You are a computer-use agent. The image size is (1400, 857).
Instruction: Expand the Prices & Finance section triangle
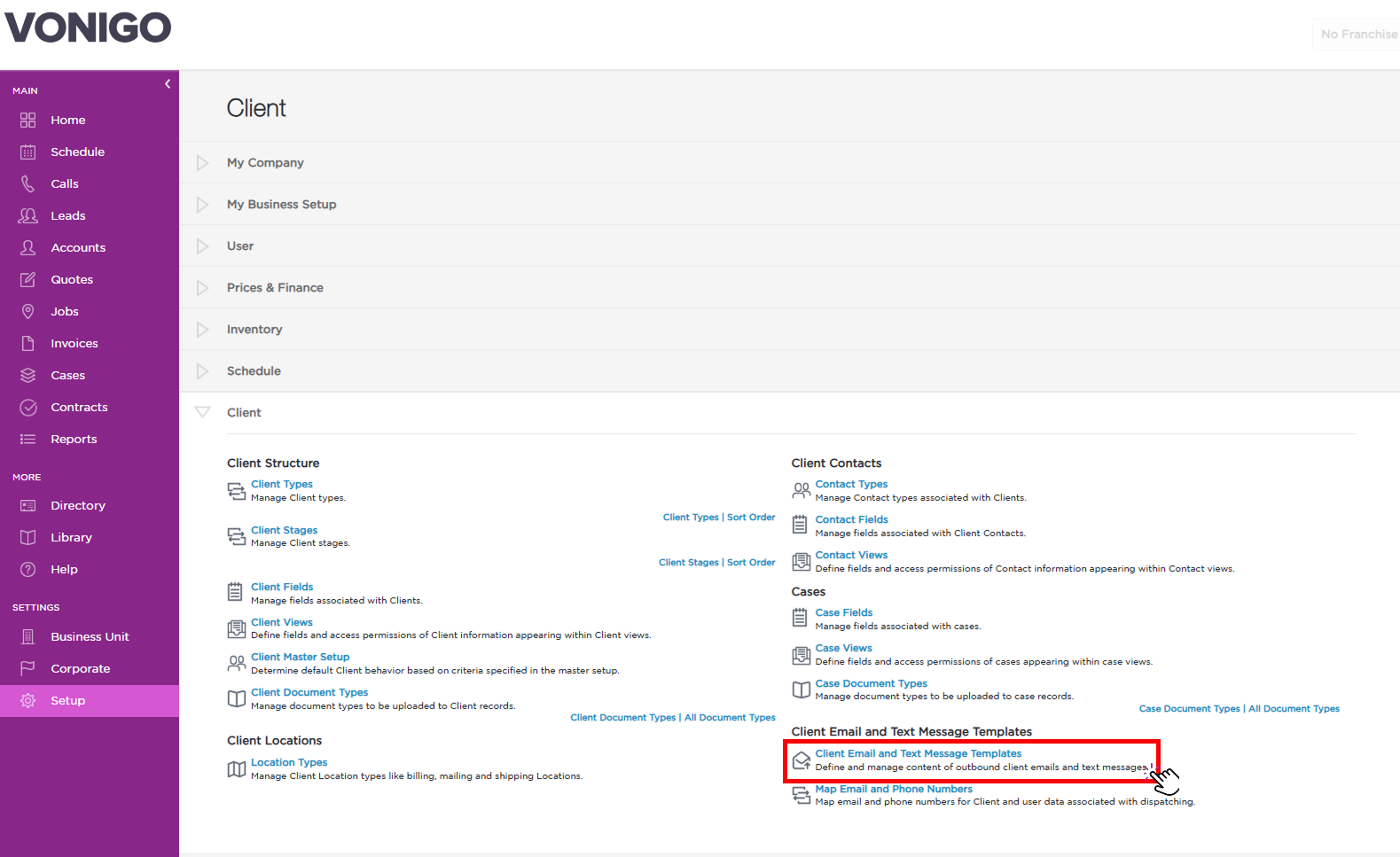click(202, 288)
